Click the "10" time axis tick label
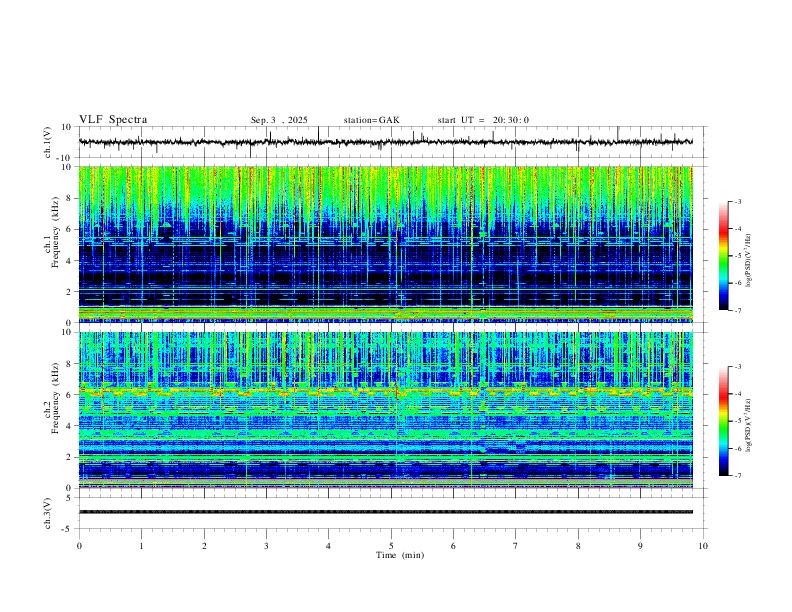 (703, 546)
